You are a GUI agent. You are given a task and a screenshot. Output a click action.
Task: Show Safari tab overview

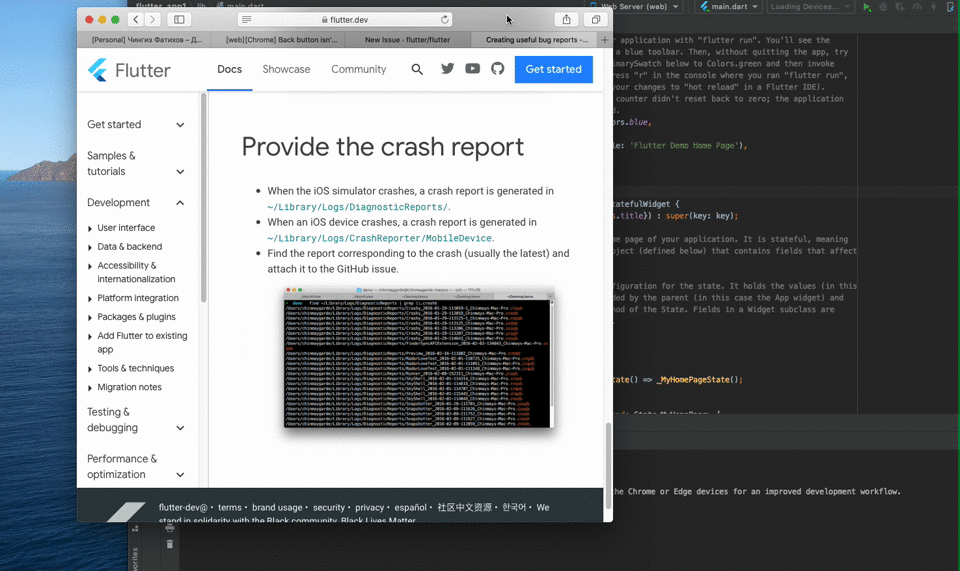595,20
